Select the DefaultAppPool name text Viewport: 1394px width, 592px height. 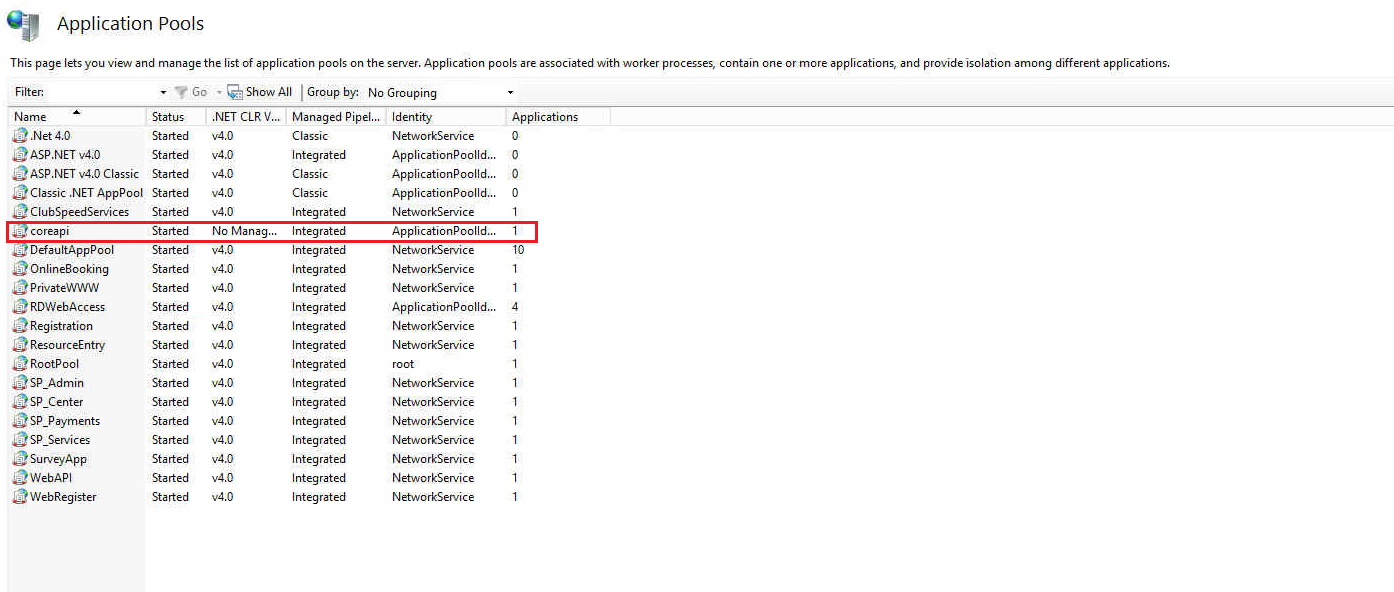point(72,250)
